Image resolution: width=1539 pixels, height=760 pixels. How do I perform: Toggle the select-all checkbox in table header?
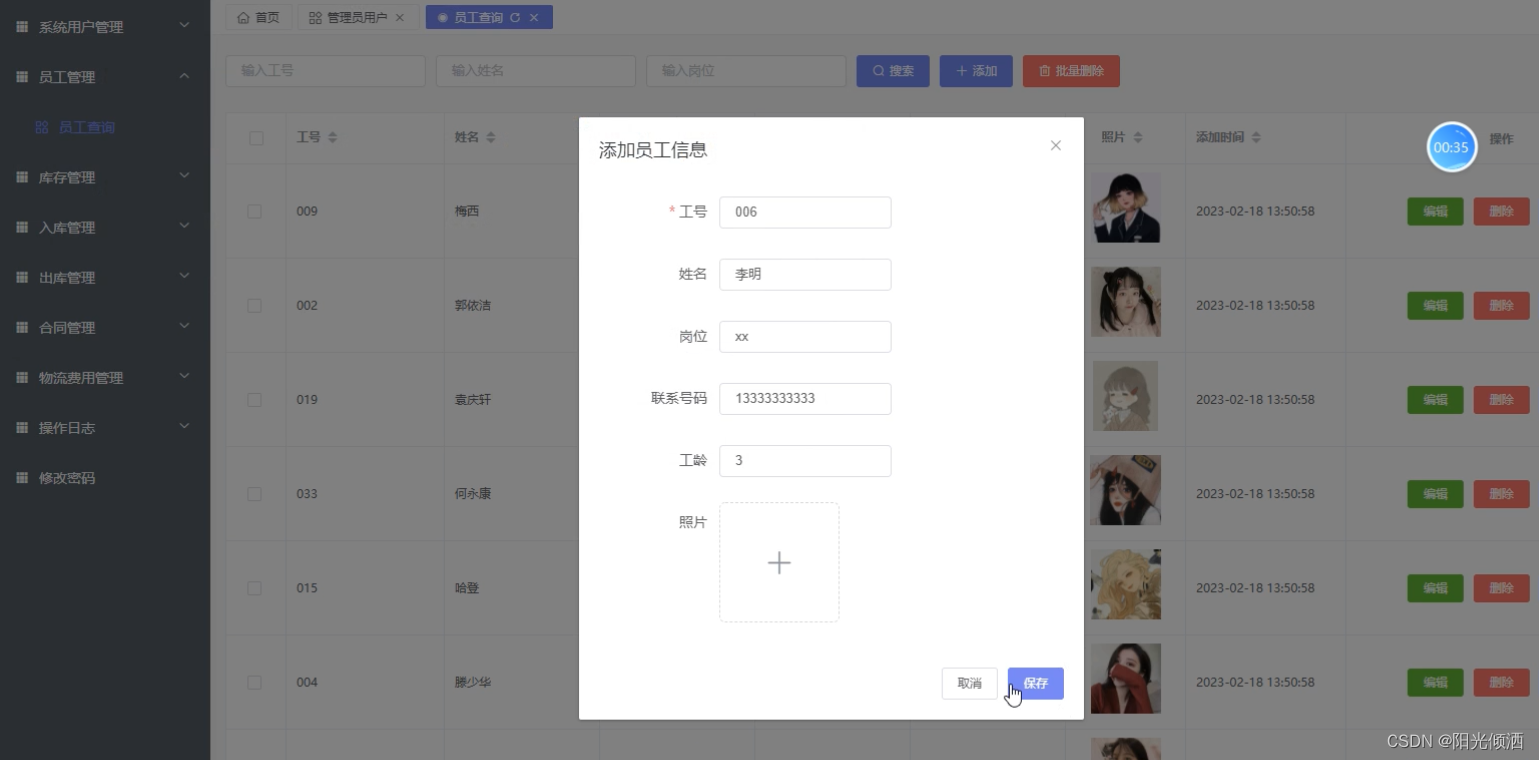pos(256,138)
